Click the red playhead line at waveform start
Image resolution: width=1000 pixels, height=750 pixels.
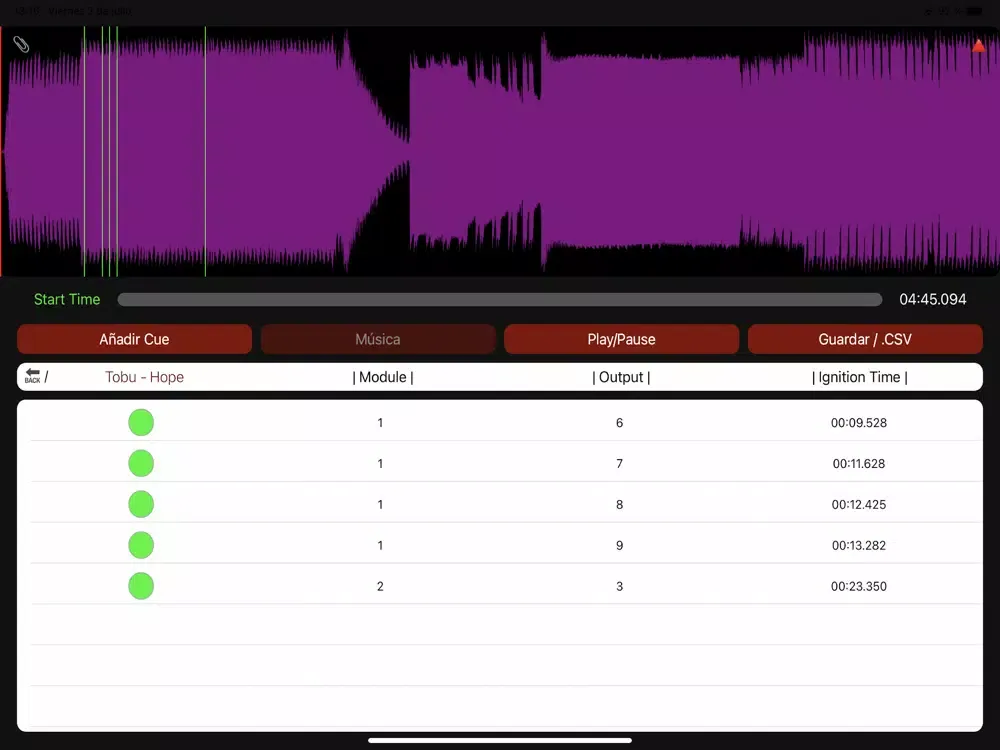1,151
